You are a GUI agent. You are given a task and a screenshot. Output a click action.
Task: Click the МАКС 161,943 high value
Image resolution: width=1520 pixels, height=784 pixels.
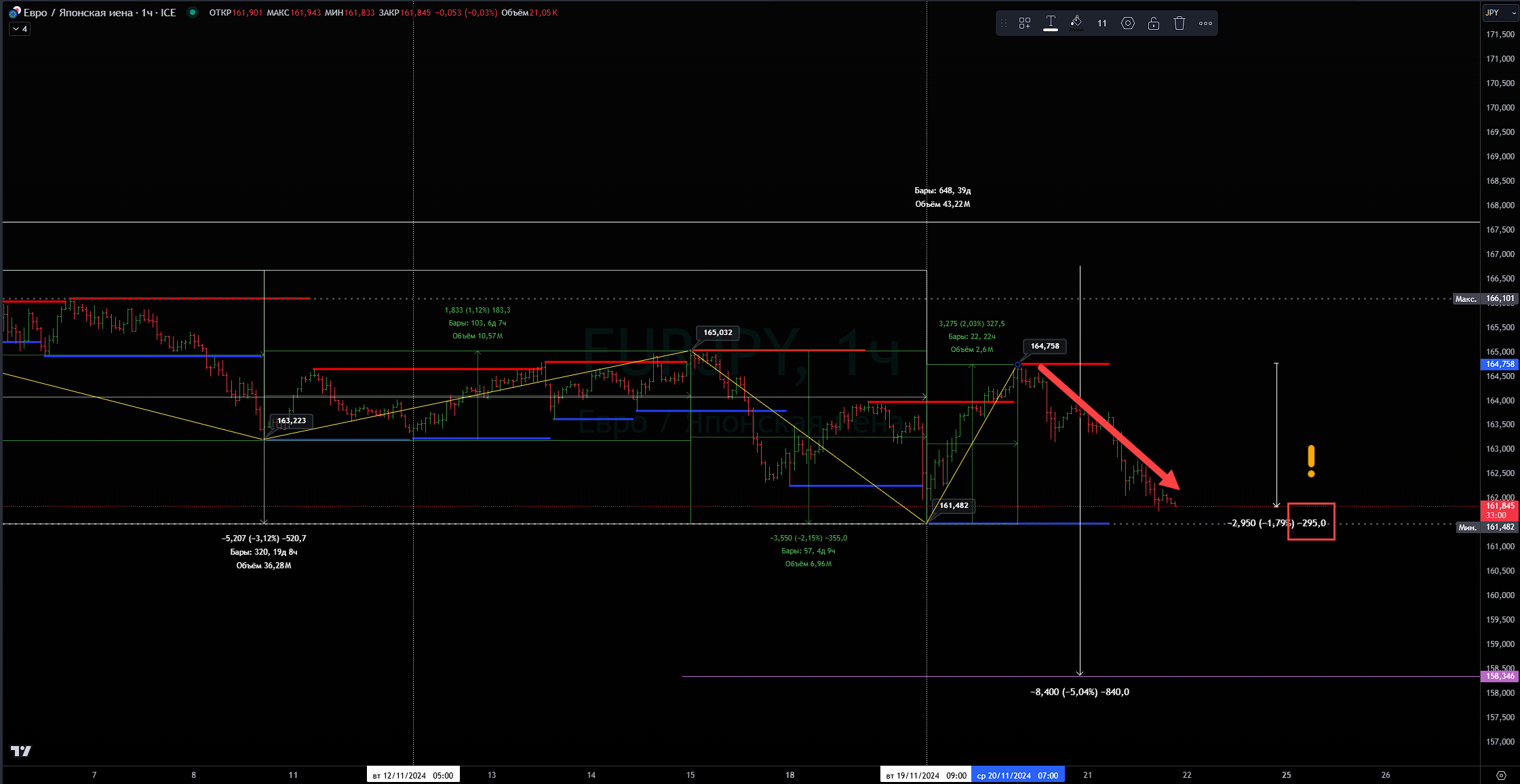pos(294,13)
